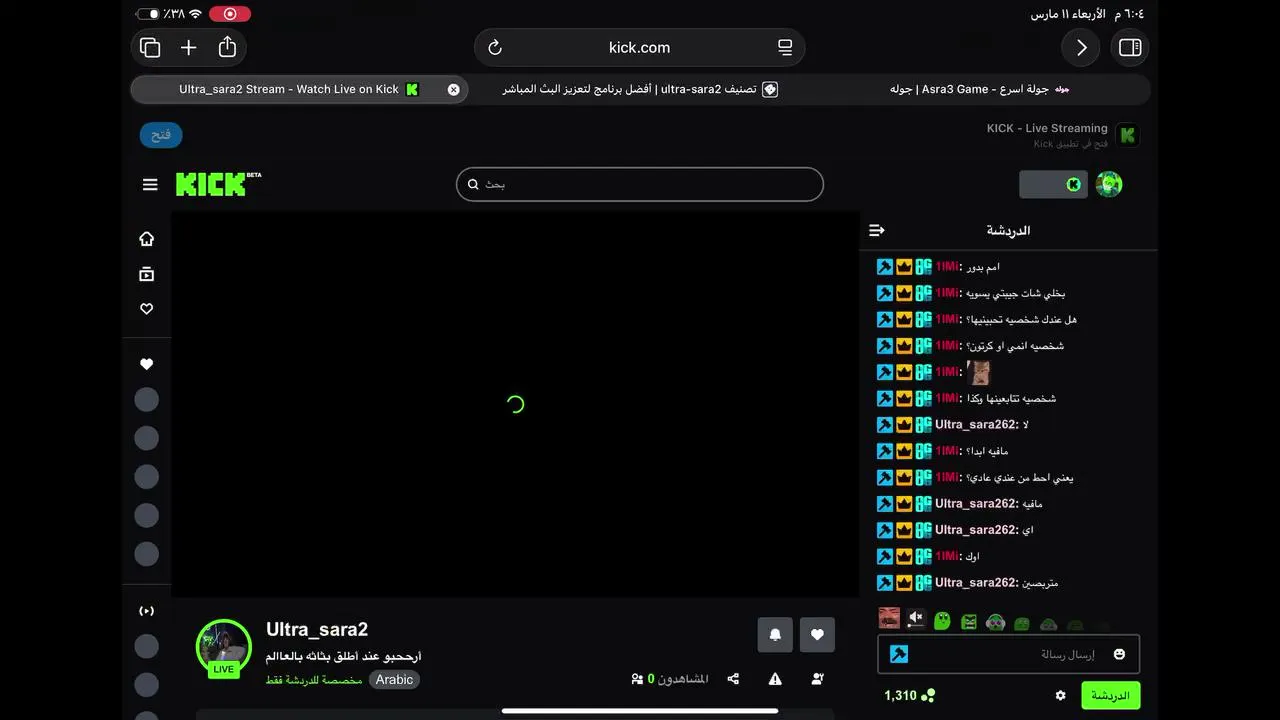Go to Home in the sidebar
Image resolution: width=1280 pixels, height=720 pixels.
click(x=147, y=238)
